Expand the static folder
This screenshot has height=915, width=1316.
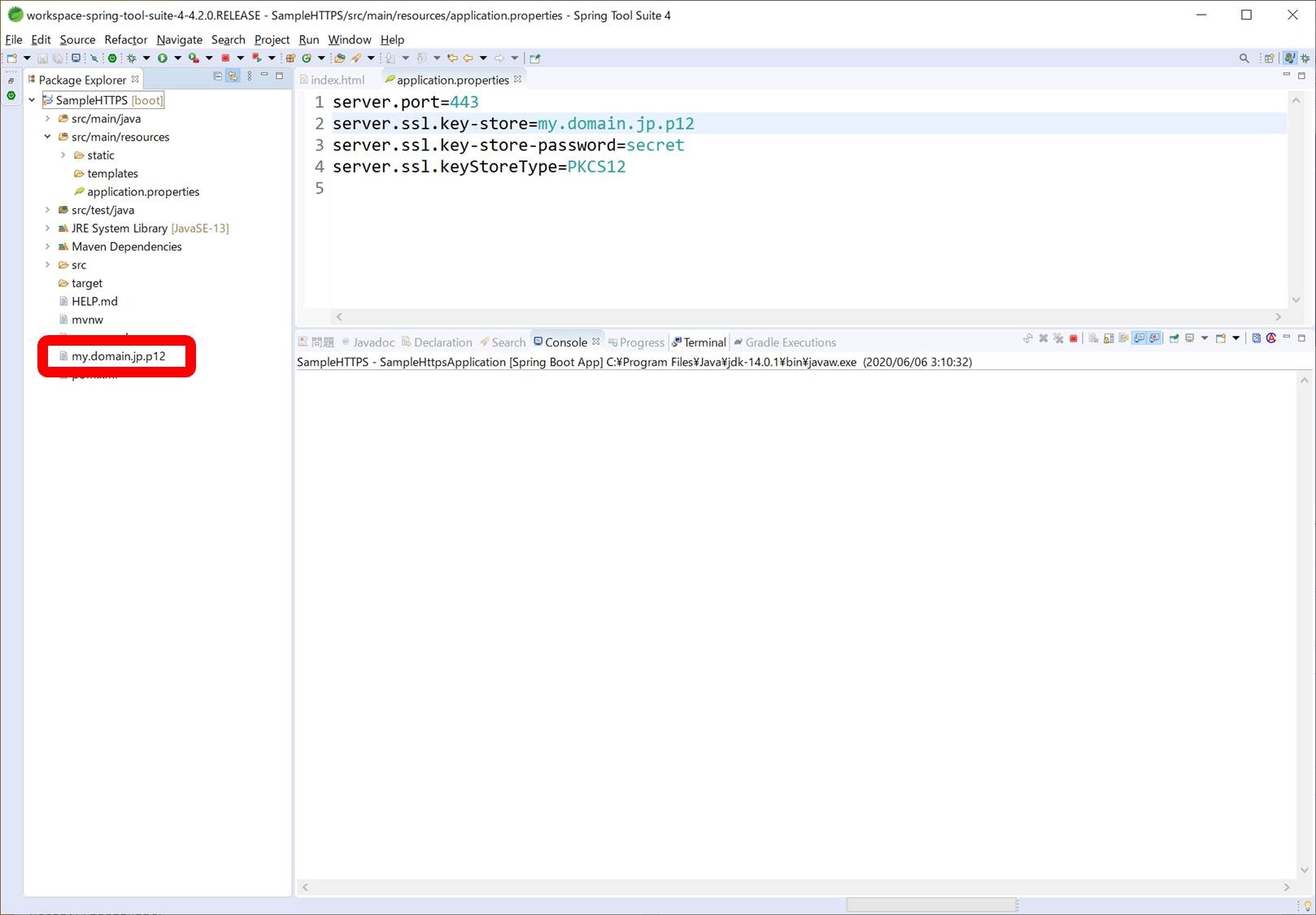tap(63, 155)
